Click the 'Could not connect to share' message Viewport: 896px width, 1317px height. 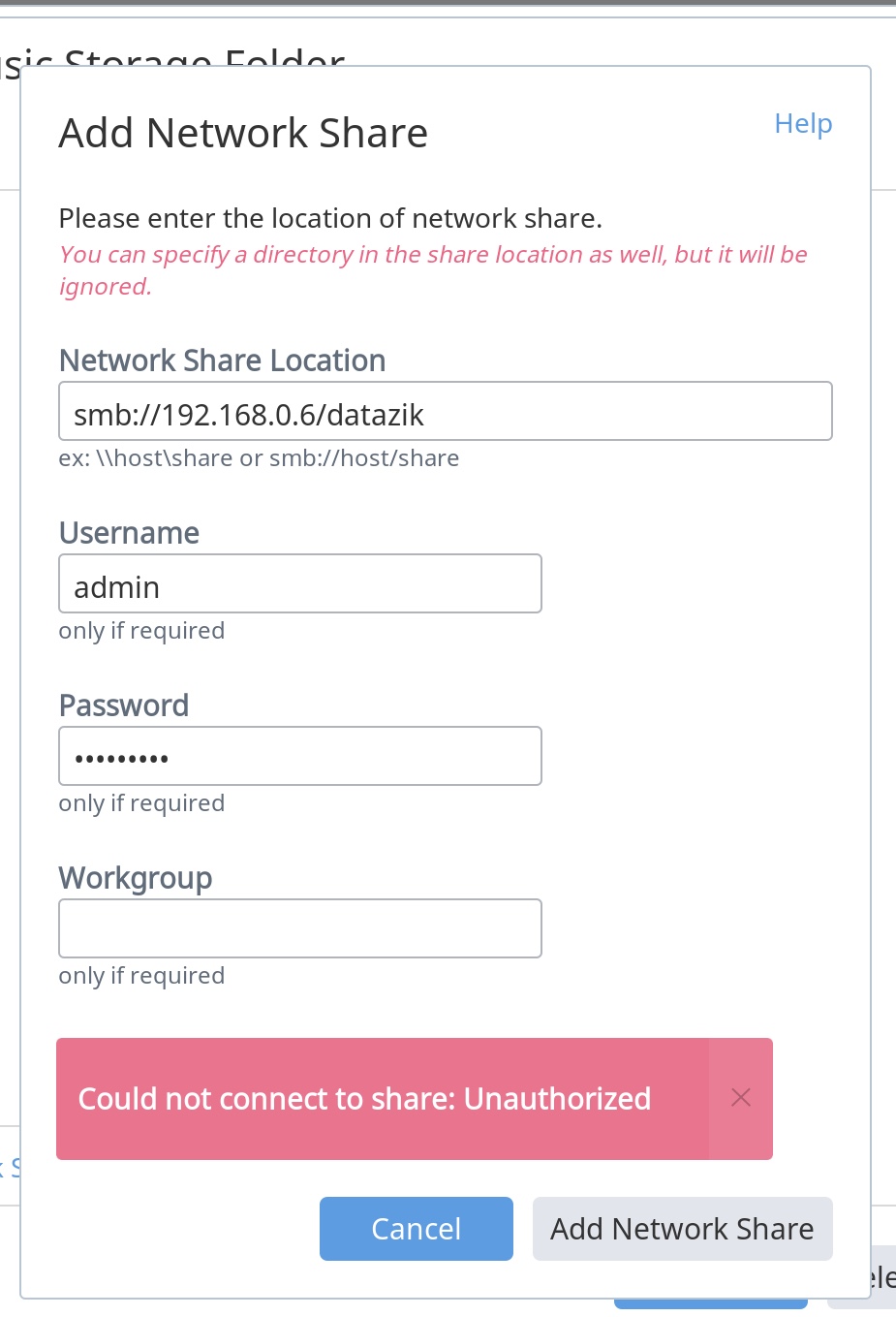coord(364,1099)
